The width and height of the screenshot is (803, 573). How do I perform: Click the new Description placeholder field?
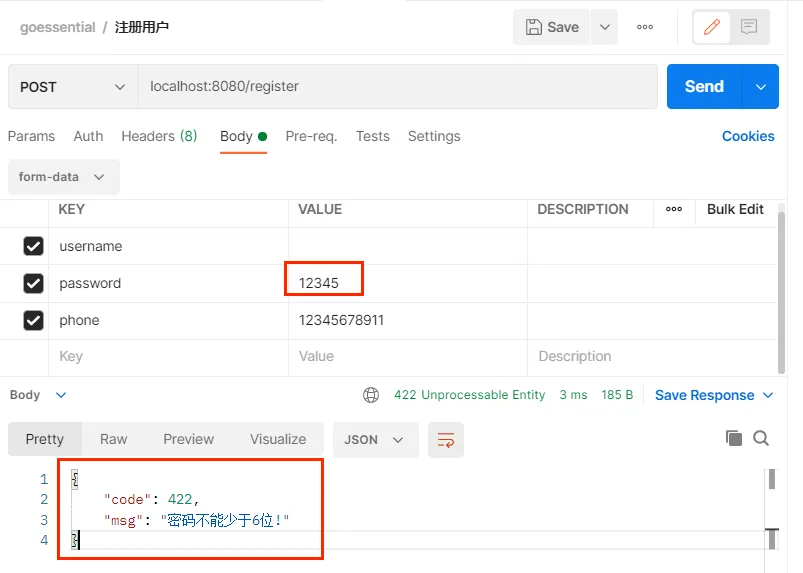(652, 356)
